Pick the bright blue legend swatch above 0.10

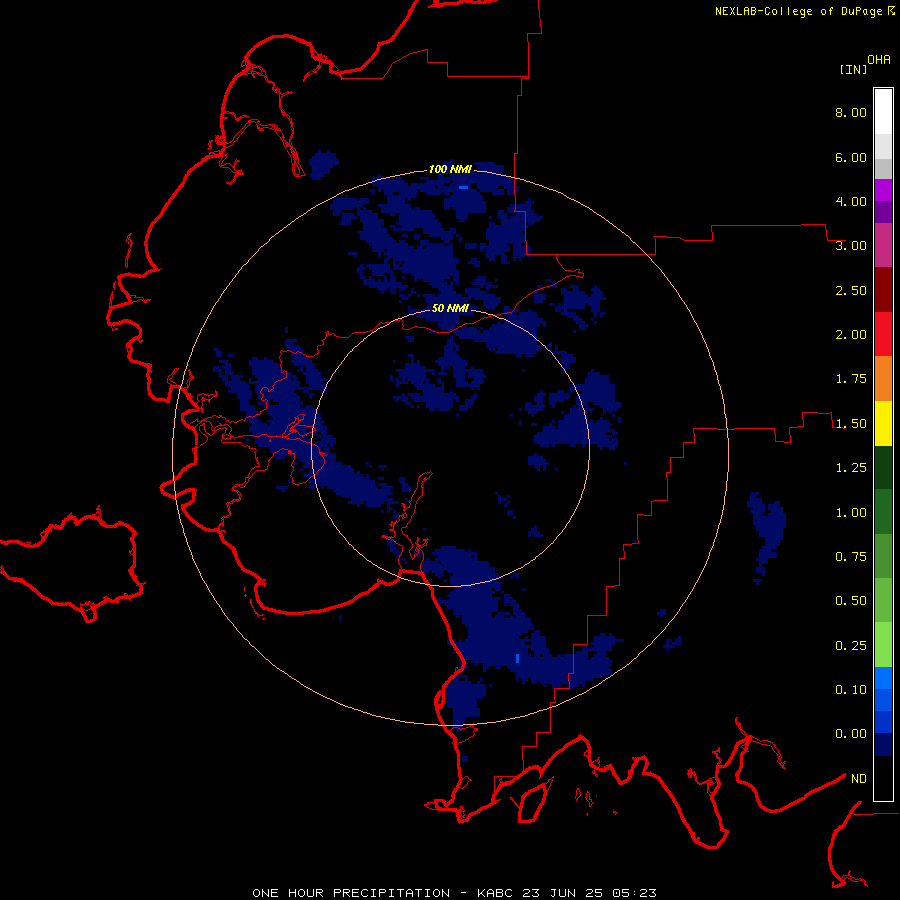[883, 678]
